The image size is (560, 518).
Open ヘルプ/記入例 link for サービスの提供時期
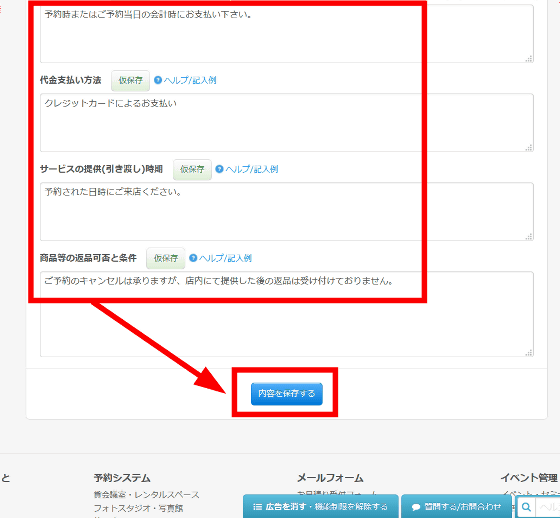[x=252, y=169]
